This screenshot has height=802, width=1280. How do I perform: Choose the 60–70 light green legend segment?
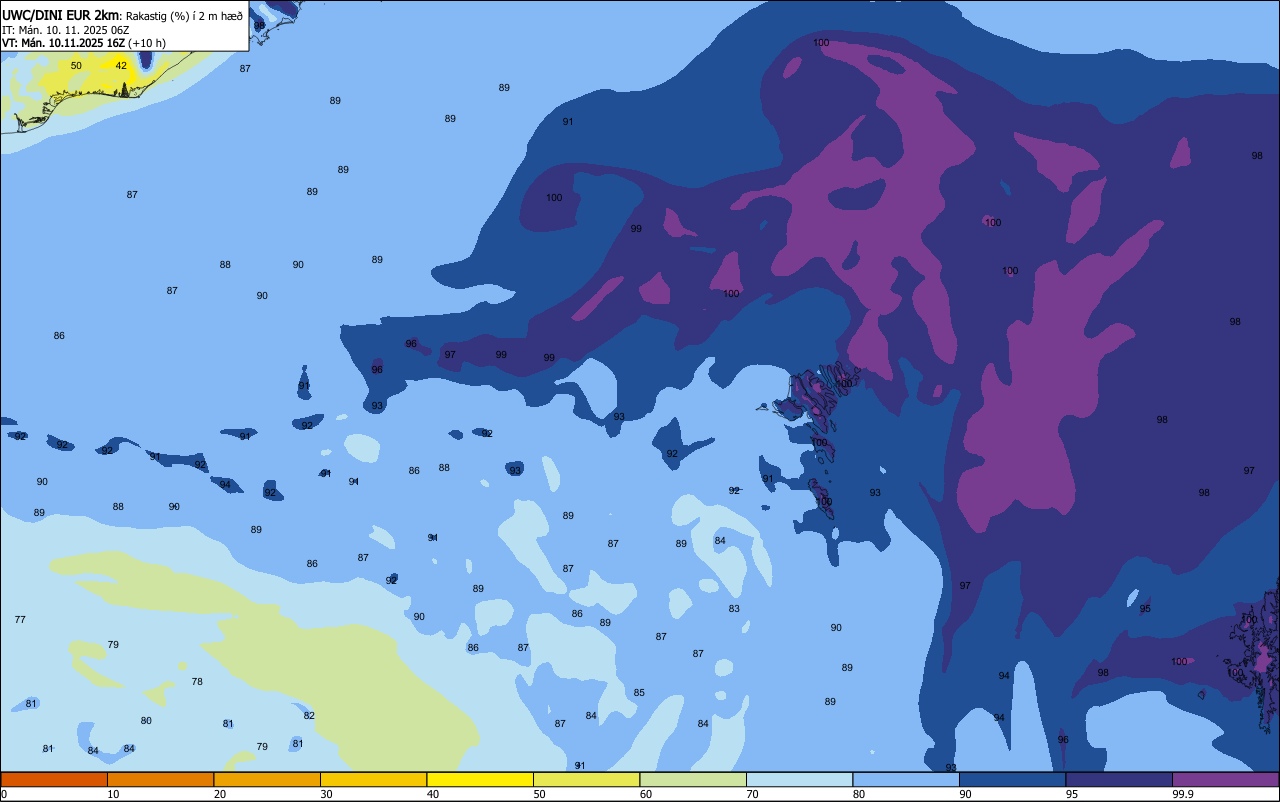693,779
